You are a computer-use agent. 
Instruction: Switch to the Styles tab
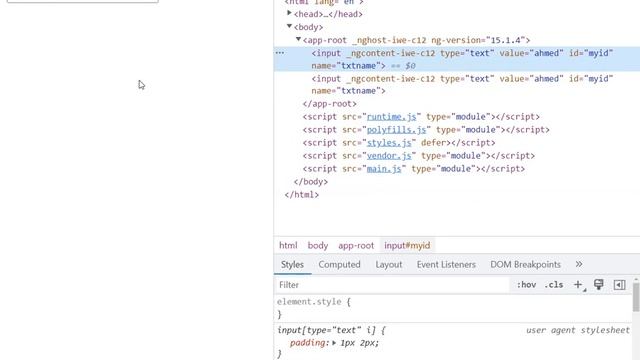tap(292, 264)
